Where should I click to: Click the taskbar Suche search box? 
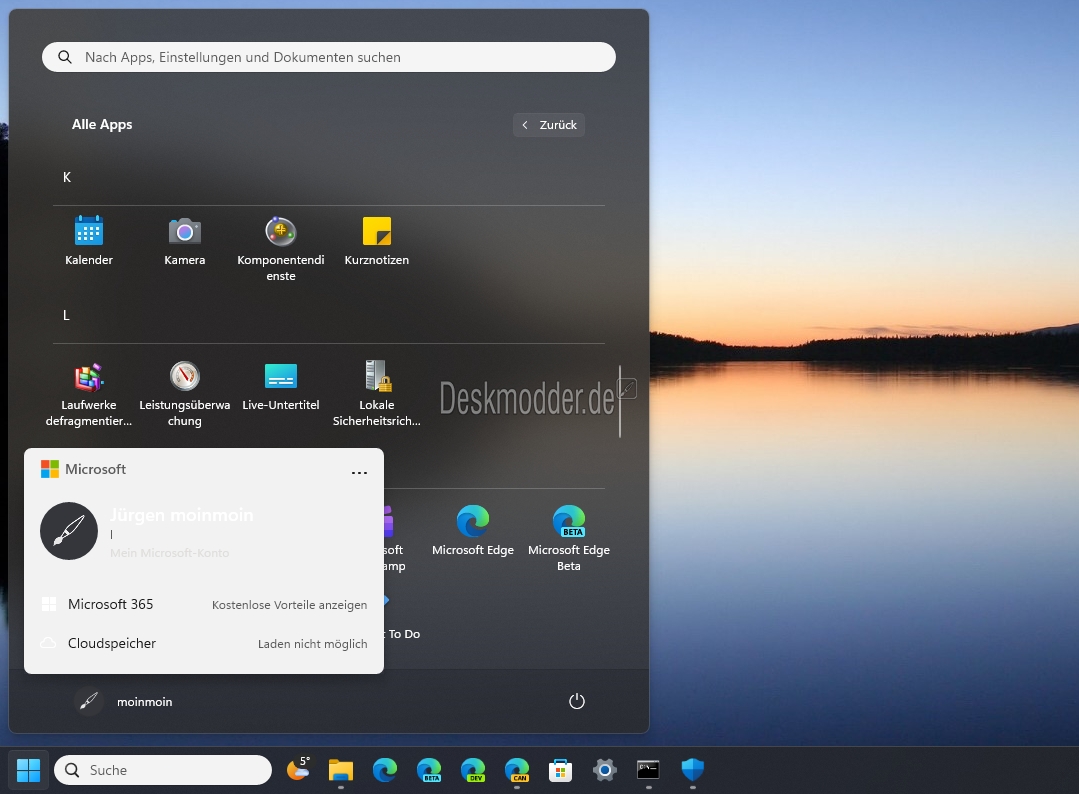tap(163, 770)
